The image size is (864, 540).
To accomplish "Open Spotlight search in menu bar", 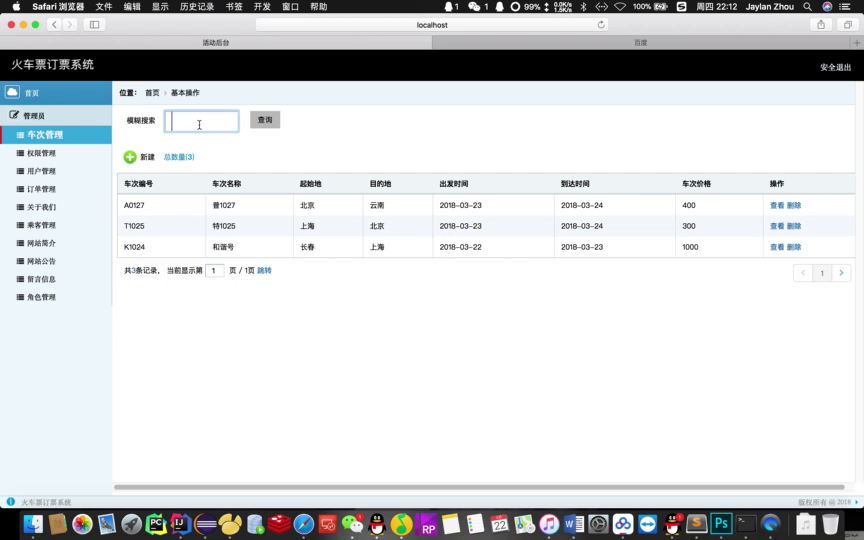I will tap(807, 7).
